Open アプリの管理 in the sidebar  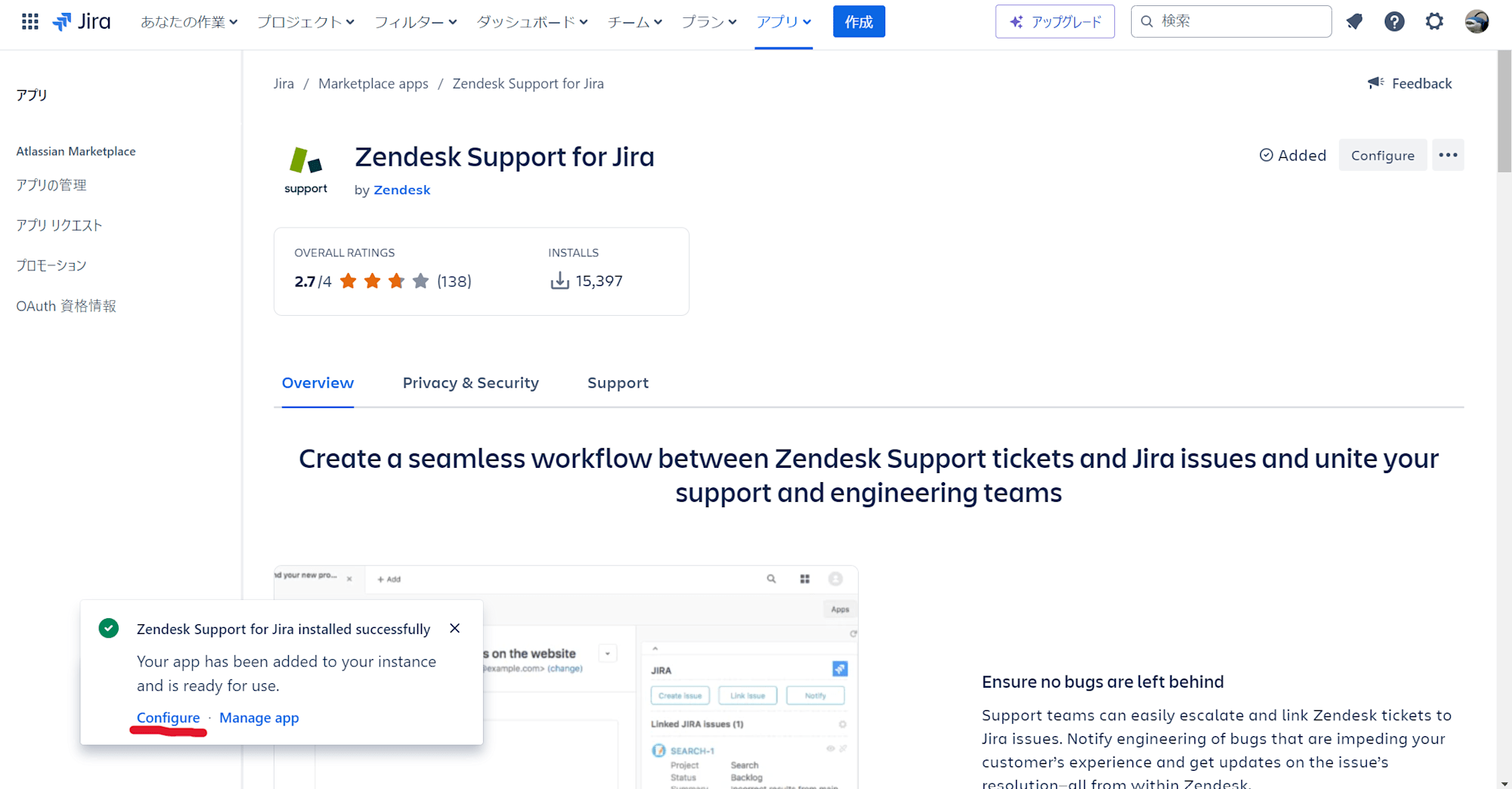tap(51, 185)
